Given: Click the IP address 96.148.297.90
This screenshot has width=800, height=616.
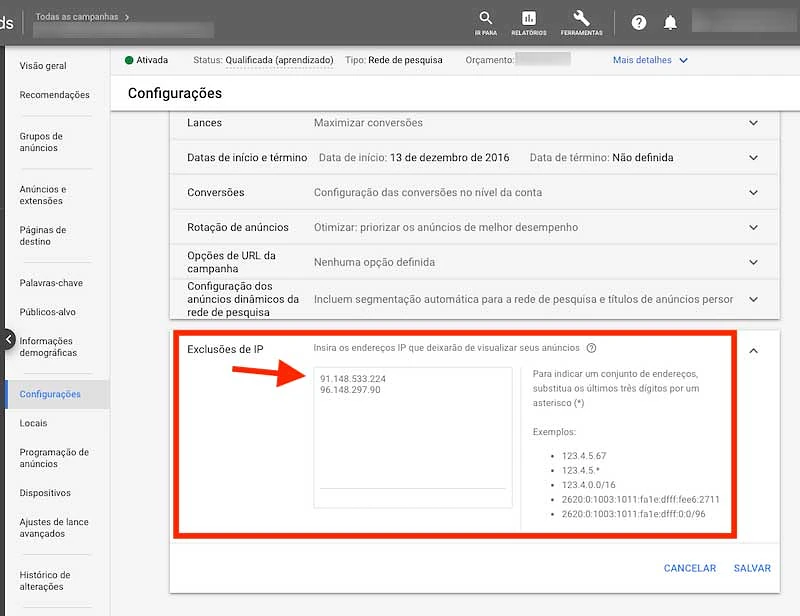Looking at the screenshot, I should pyautogui.click(x=350, y=390).
